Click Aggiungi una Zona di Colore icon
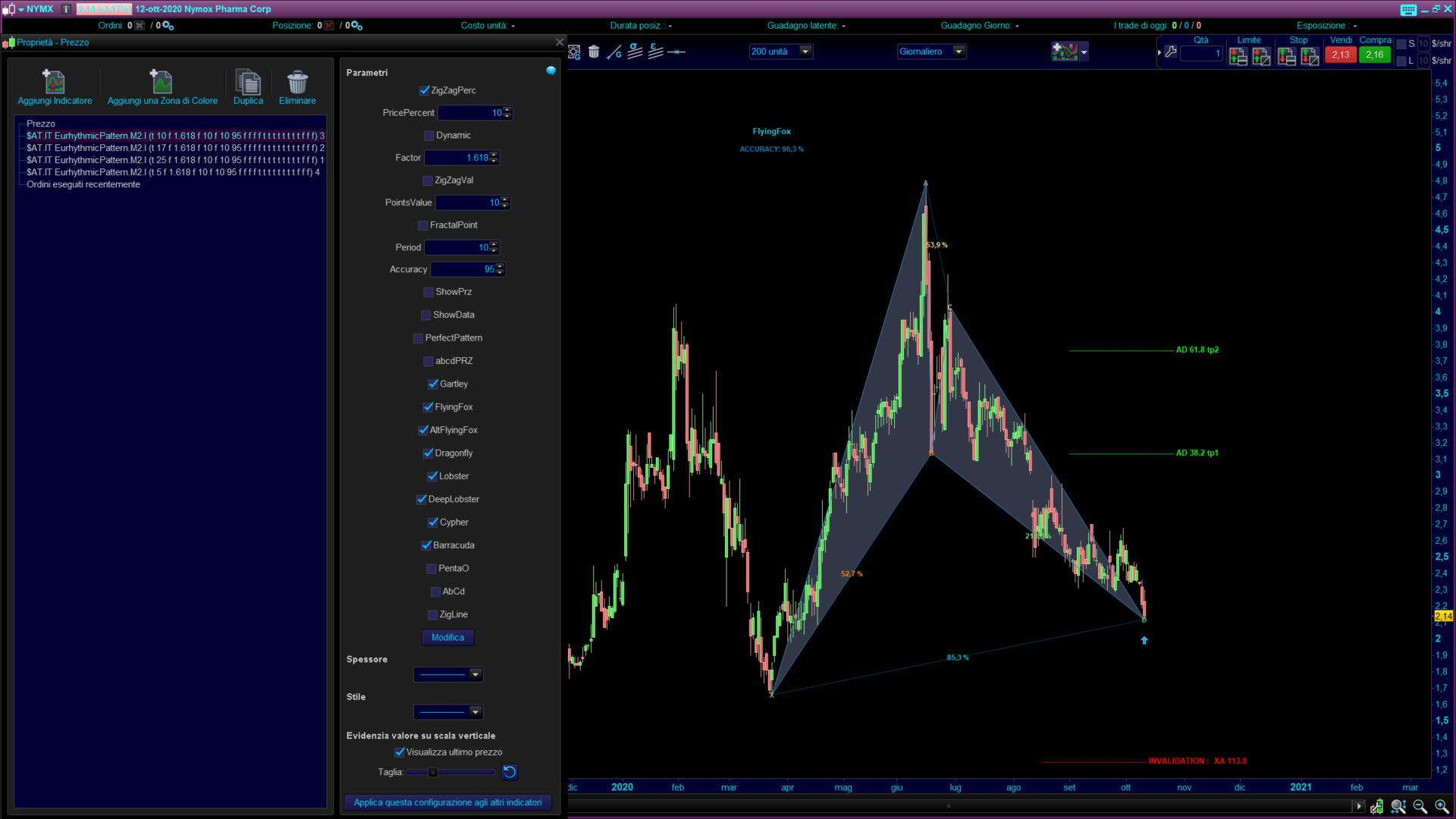Image resolution: width=1456 pixels, height=819 pixels. coord(162,82)
